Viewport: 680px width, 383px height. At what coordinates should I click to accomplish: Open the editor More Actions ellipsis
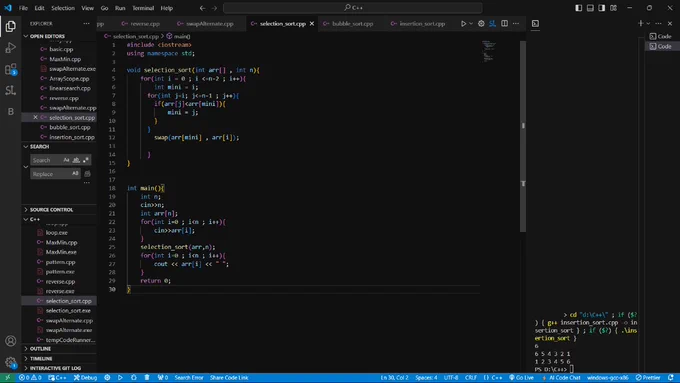(516, 23)
